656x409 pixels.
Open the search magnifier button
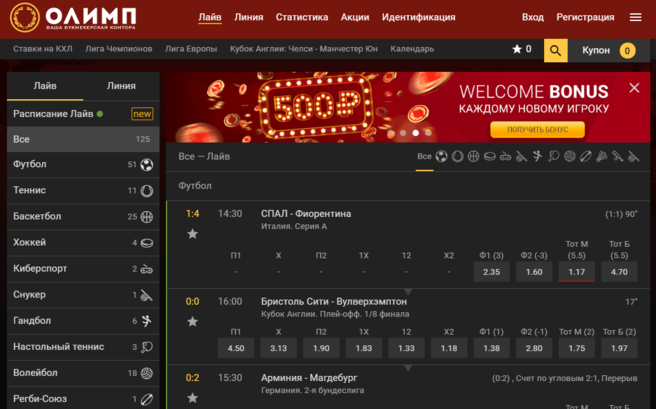[x=556, y=50]
